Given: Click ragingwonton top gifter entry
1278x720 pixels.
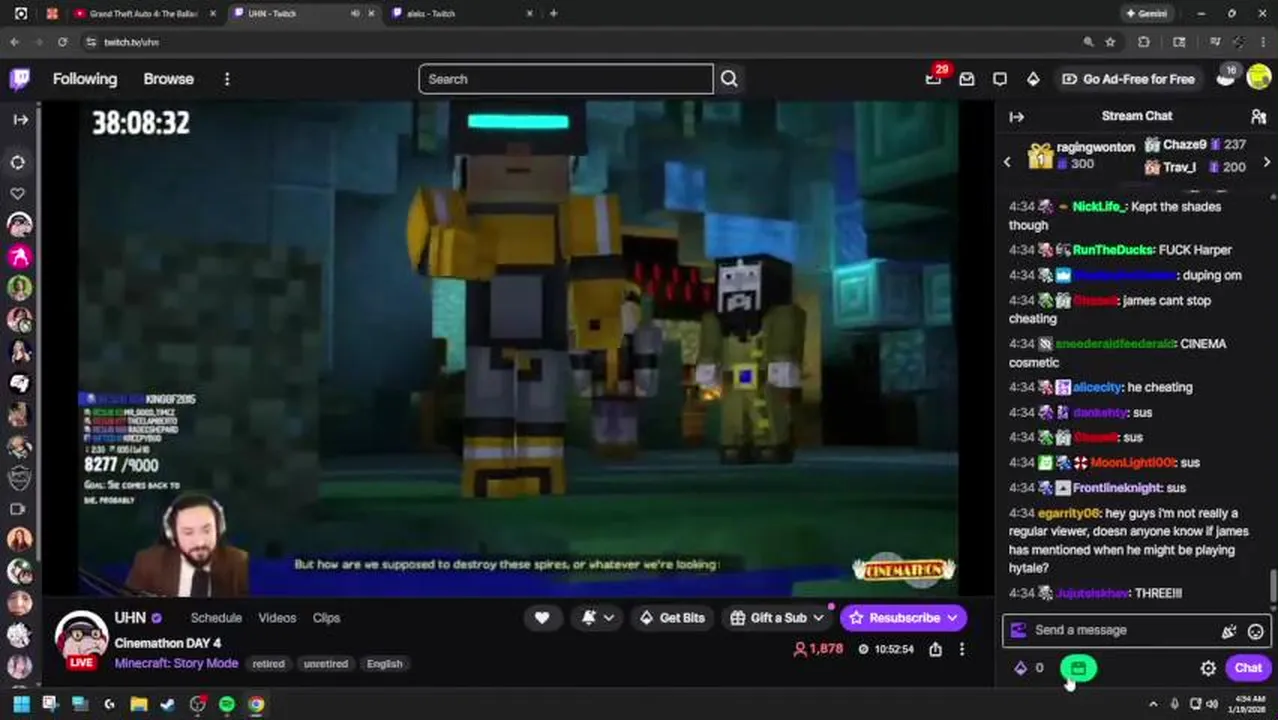Looking at the screenshot, I should pos(1083,155).
